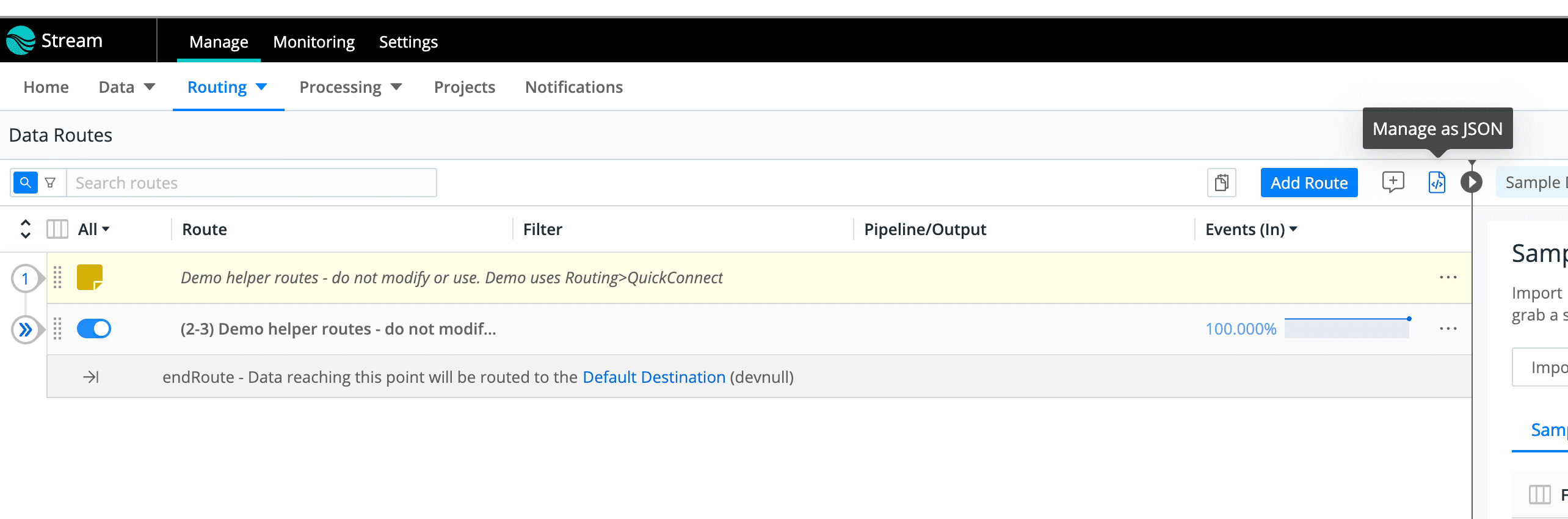Disable the Demo helper routes group toggle

click(94, 329)
